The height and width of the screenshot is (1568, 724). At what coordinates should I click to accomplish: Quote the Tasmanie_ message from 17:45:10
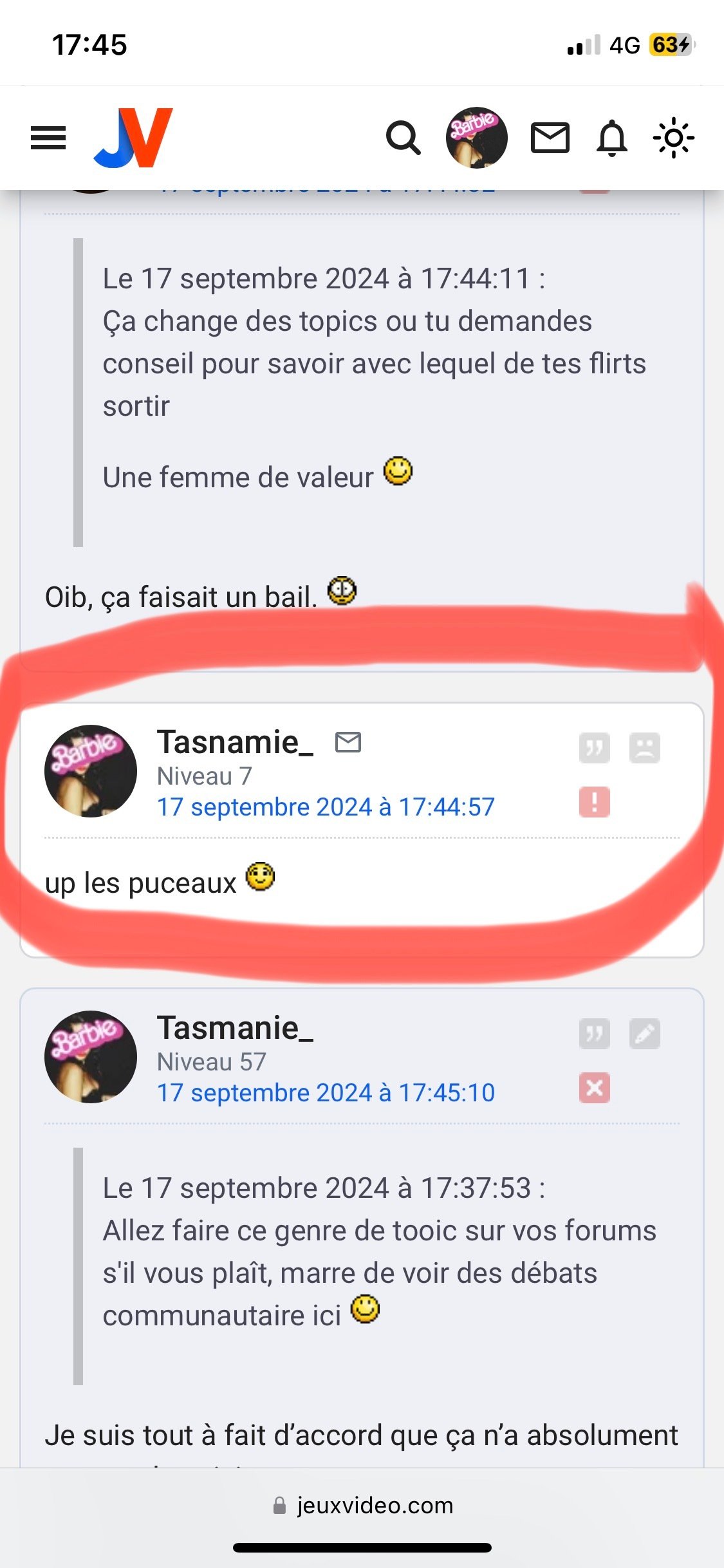tap(594, 1034)
